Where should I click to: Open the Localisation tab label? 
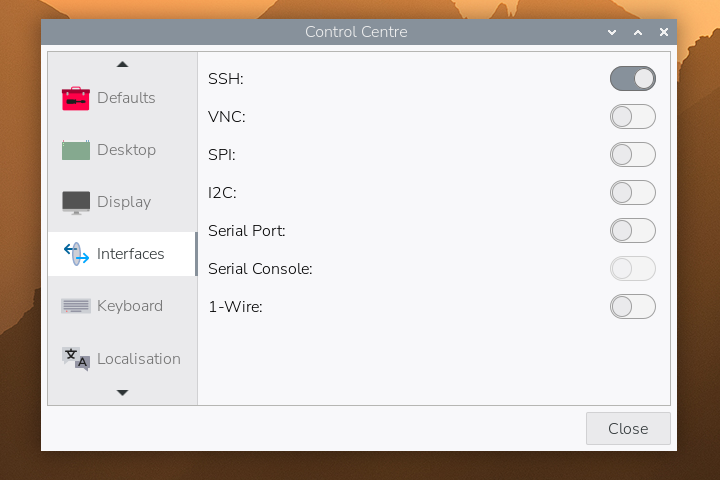[x=139, y=359]
